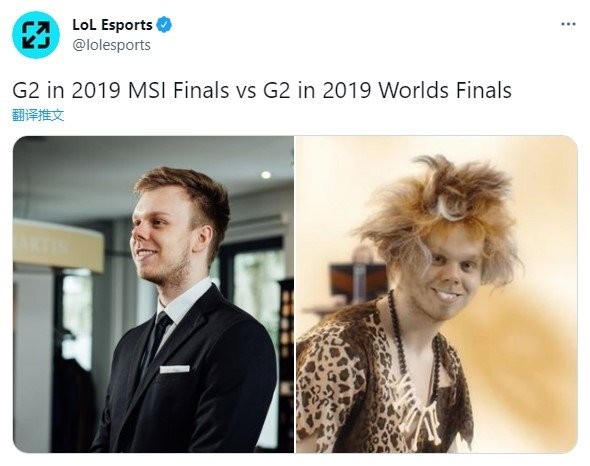Viewport: 590px width, 466px height.
Task: Click the second "2019" in tweet text
Action: 347,91
